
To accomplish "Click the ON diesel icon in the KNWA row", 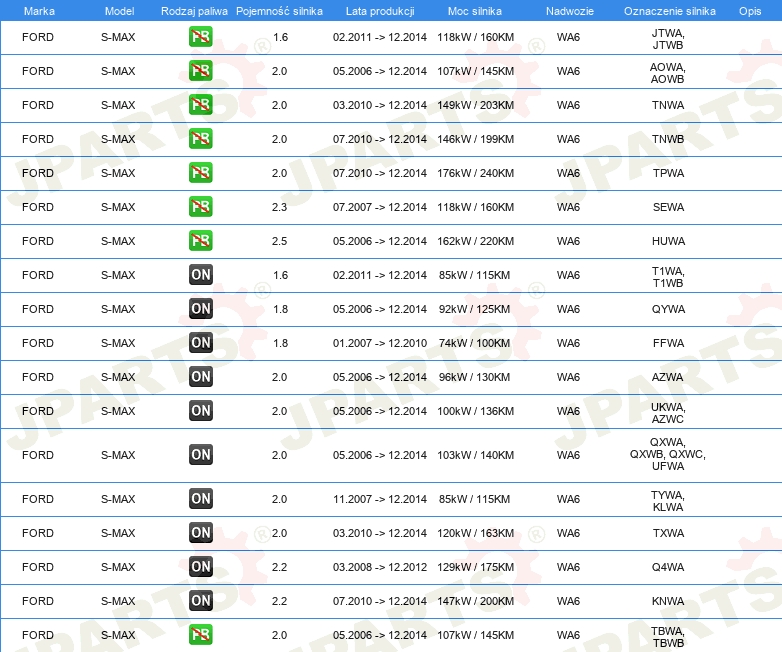I will 200,601.
